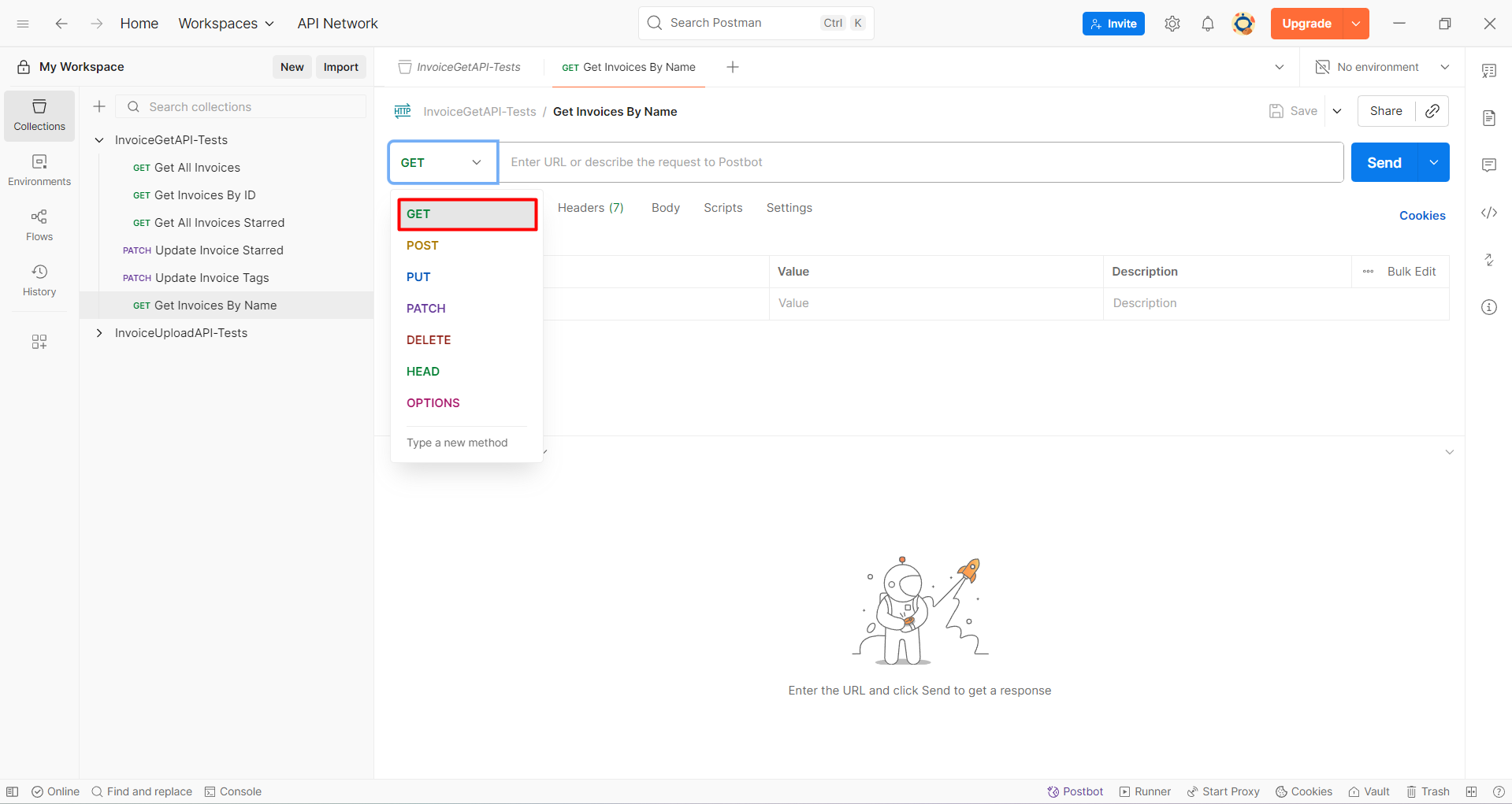Open Postman settings gear
This screenshot has width=1512, height=804.
click(1172, 23)
